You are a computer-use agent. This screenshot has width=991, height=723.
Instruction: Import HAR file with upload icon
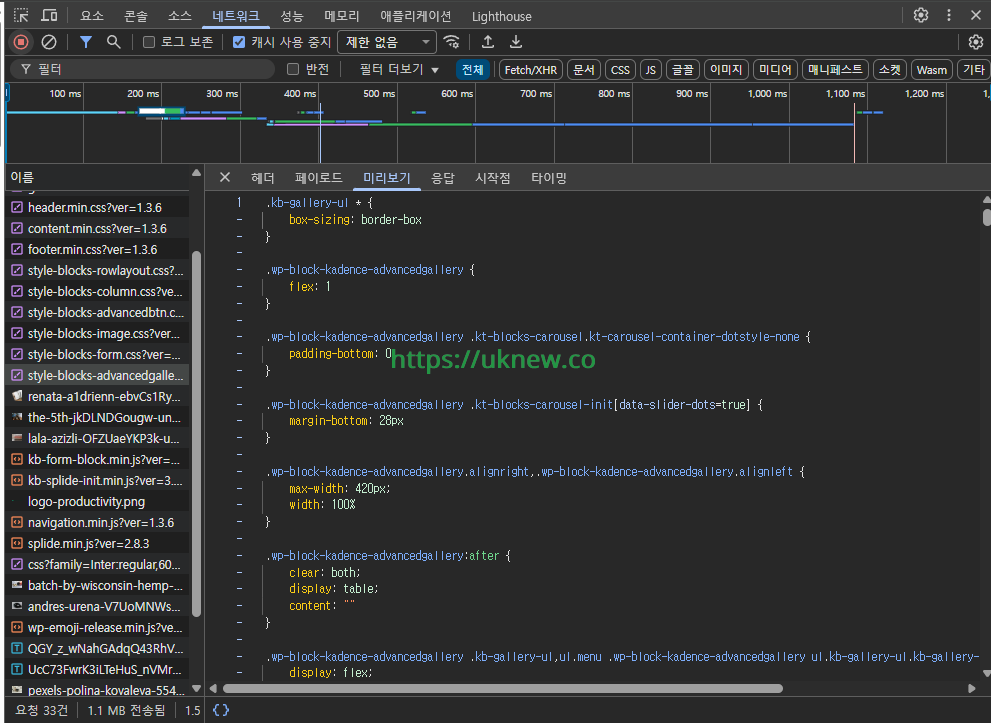(x=488, y=42)
